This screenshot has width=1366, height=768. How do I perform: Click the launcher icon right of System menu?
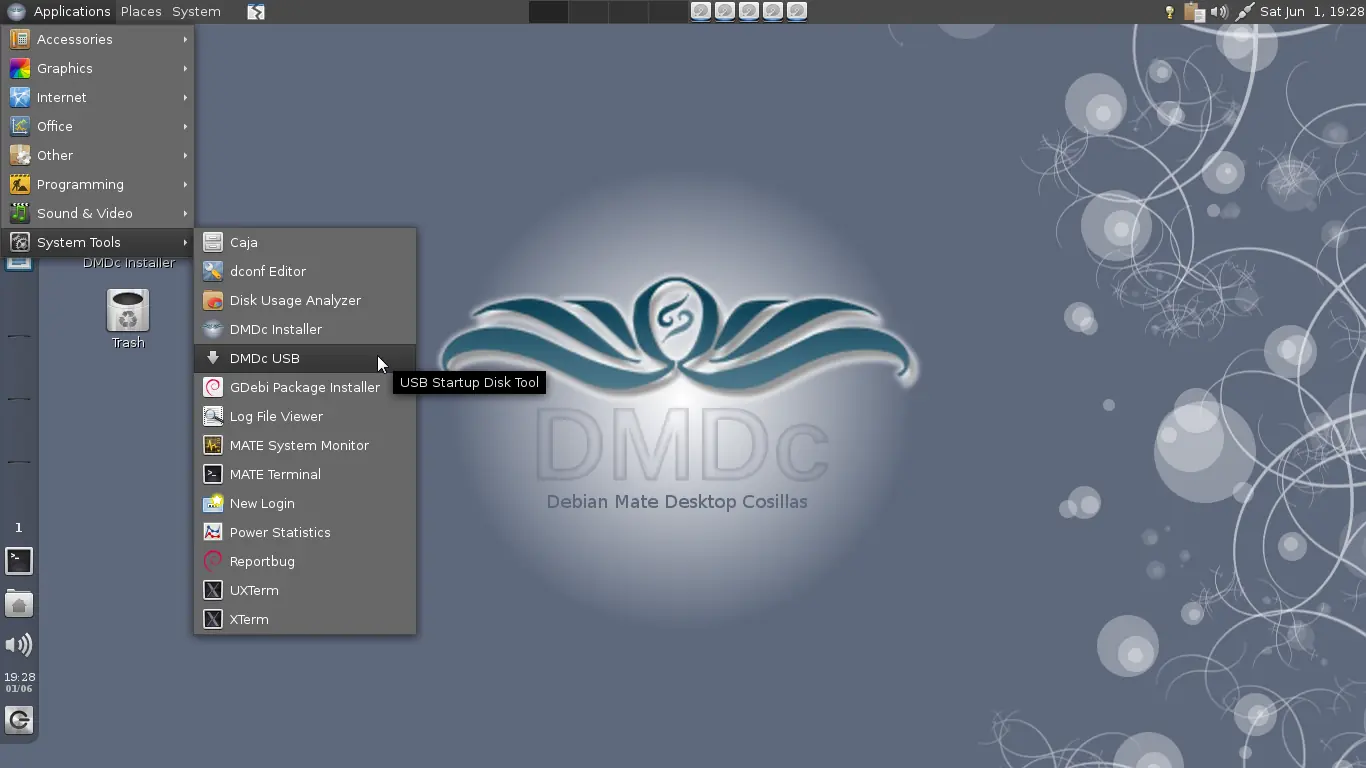pyautogui.click(x=256, y=12)
